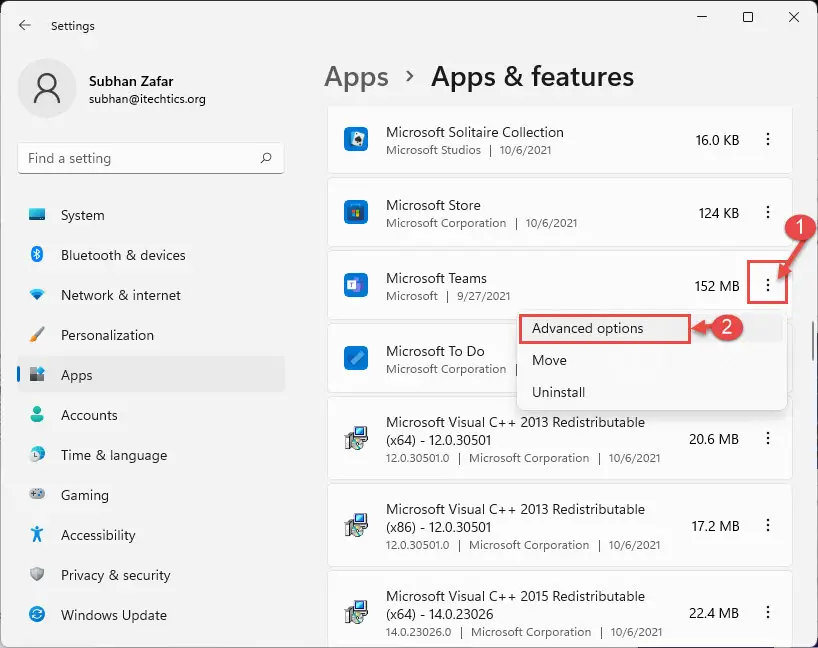
Task: Click the 16.0 KB size value
Action: click(x=717, y=140)
